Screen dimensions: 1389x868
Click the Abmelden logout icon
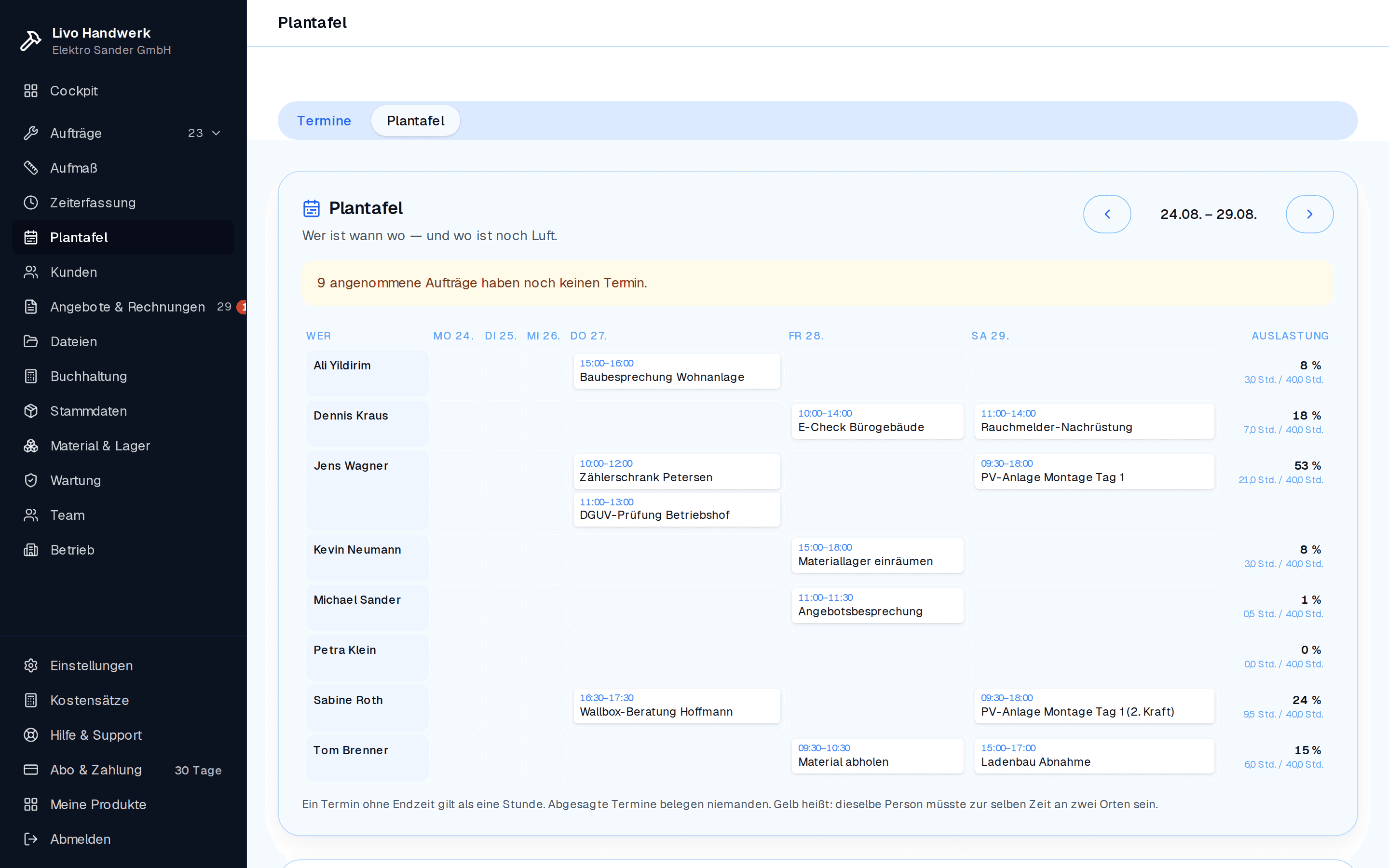click(31, 839)
